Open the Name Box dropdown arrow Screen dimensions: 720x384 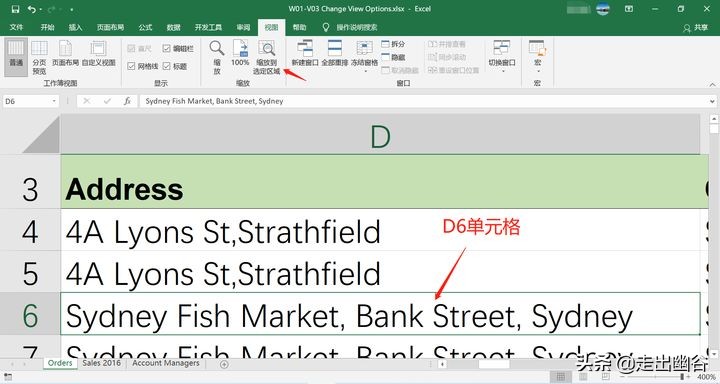pos(54,101)
